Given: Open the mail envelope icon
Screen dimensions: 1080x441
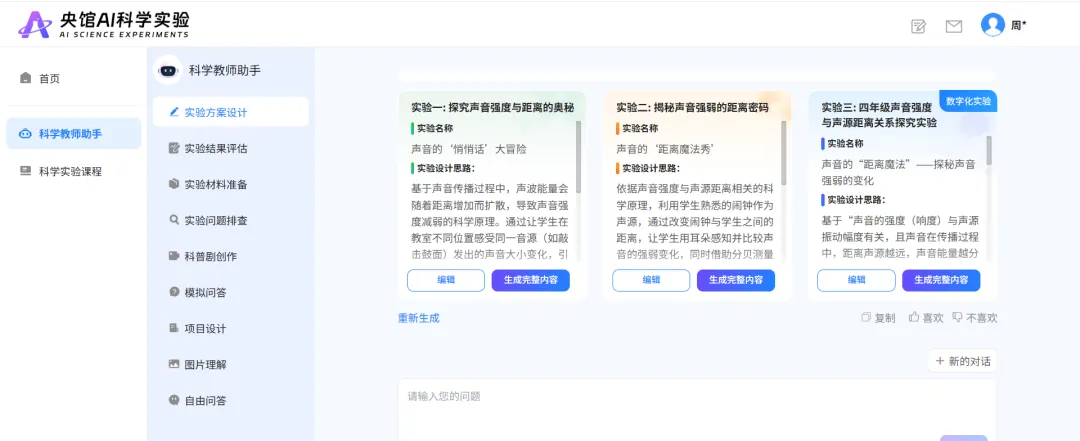Looking at the screenshot, I should pos(954,26).
